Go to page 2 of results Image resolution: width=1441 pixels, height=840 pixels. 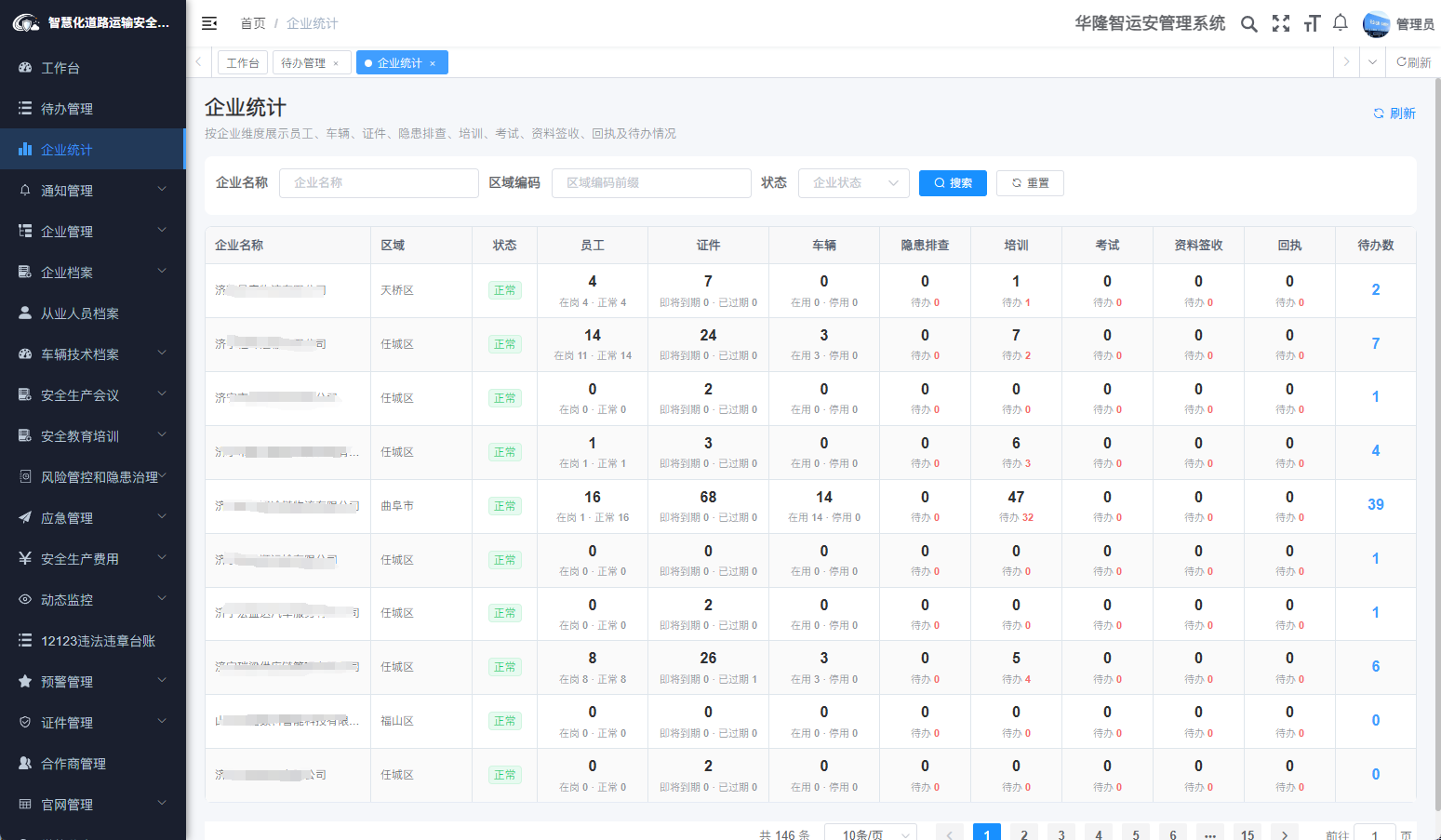pos(1024,834)
